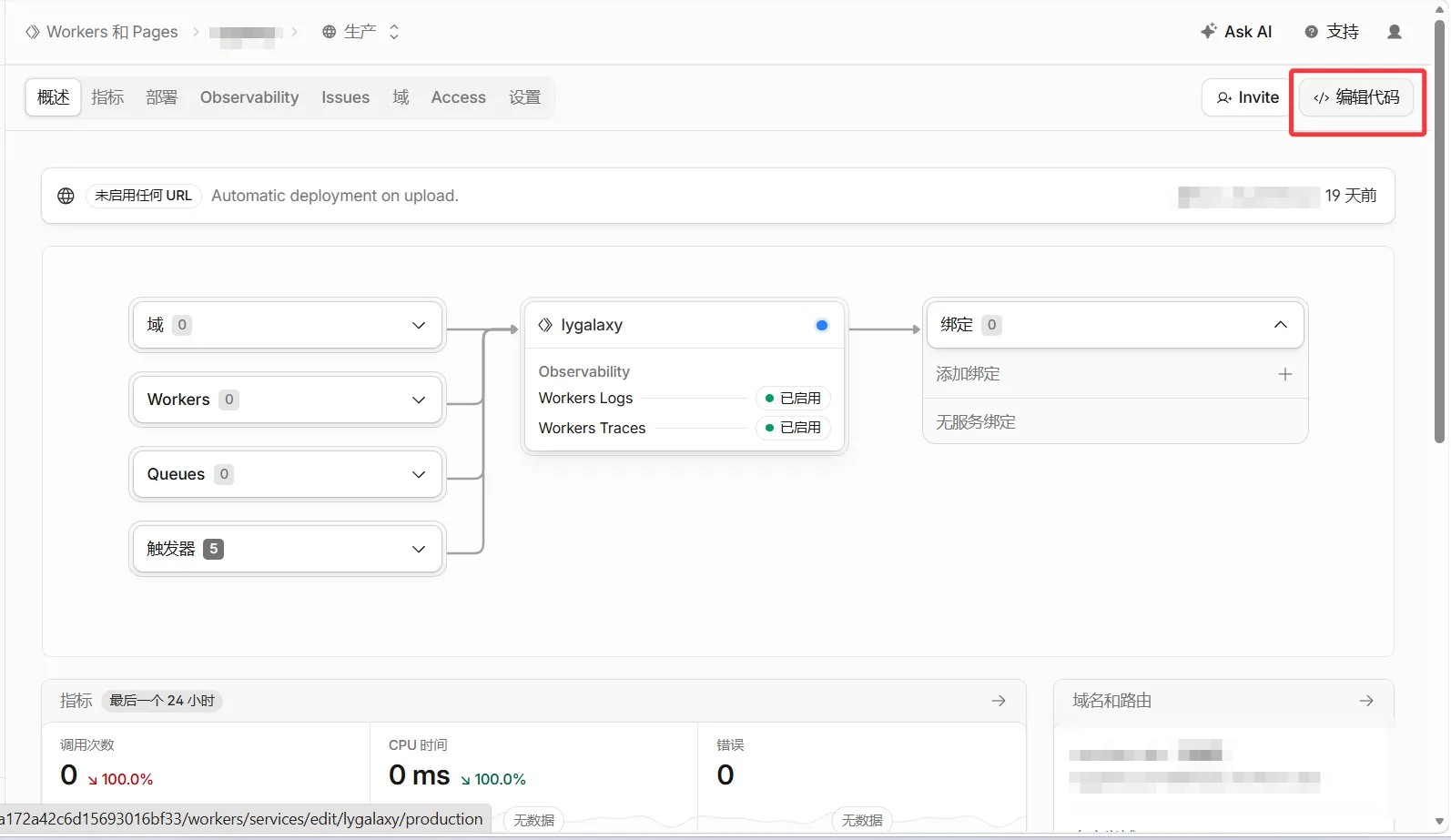Click the Workers diamond icon in breadcrumb

(33, 32)
